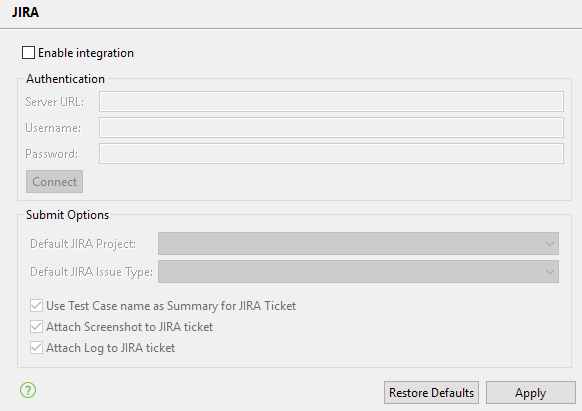The width and height of the screenshot is (582, 411).
Task: Enable the JIRA integration checkbox
Action: click(29, 53)
